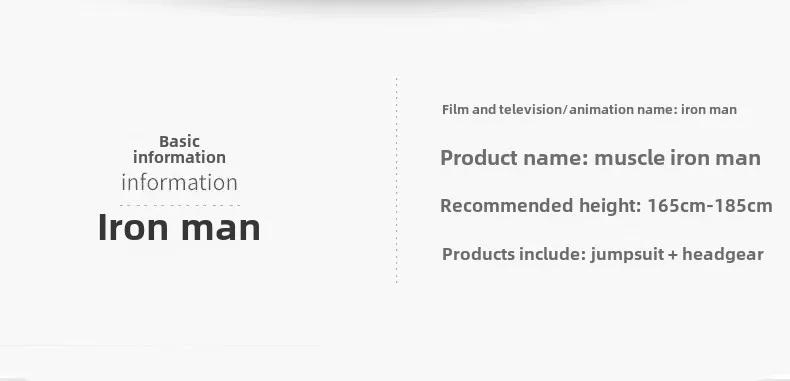This screenshot has height=381, width=790.
Task: Click the word "Product" in the product name line
Action: [479, 158]
